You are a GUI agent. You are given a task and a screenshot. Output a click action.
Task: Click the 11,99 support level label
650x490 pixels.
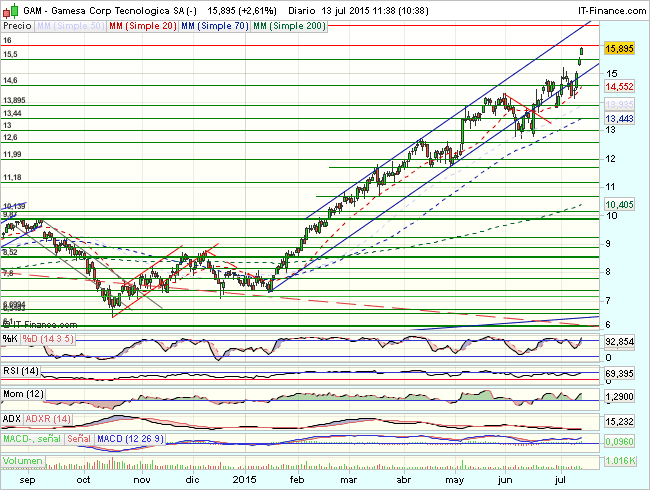tap(12, 154)
